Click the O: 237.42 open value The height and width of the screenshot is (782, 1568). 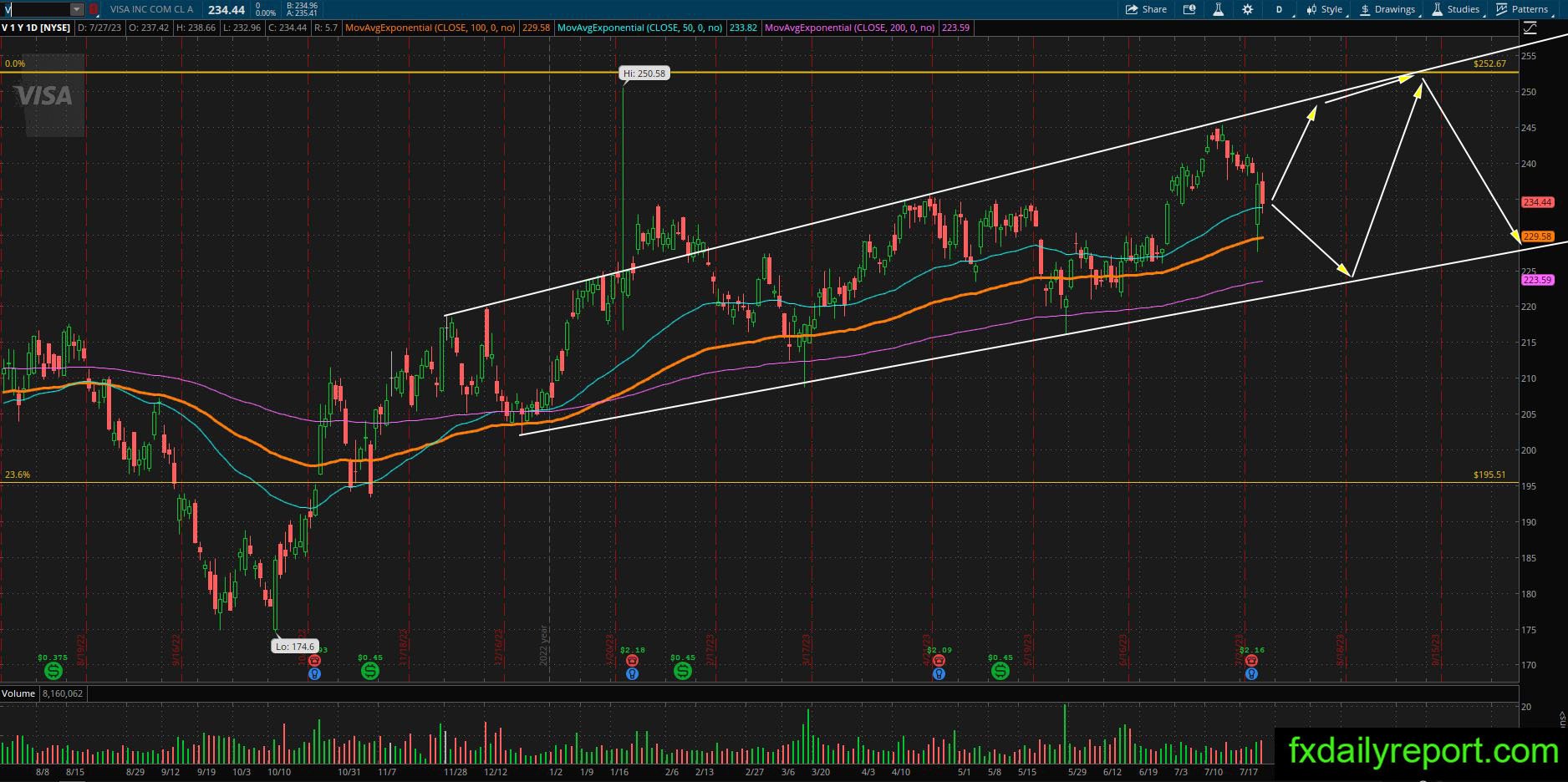click(149, 28)
